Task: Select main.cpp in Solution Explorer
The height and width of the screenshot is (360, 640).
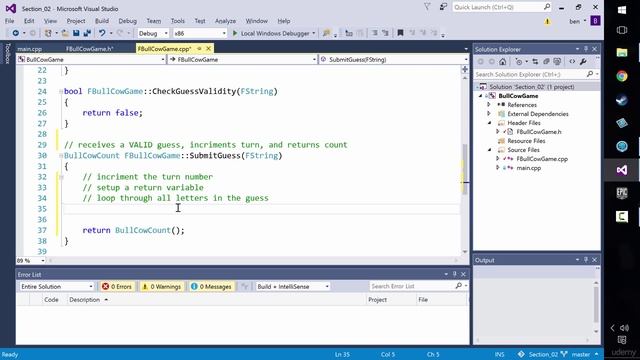Action: [529, 168]
